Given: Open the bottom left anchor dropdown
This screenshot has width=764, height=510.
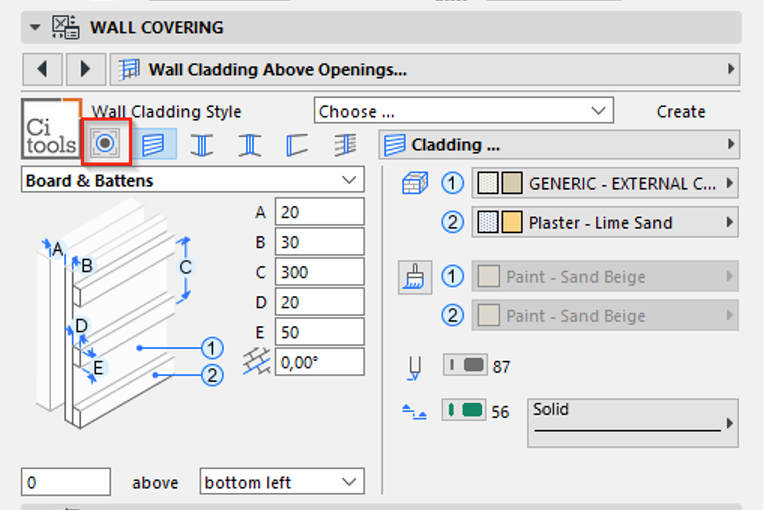Looking at the screenshot, I should [x=282, y=482].
